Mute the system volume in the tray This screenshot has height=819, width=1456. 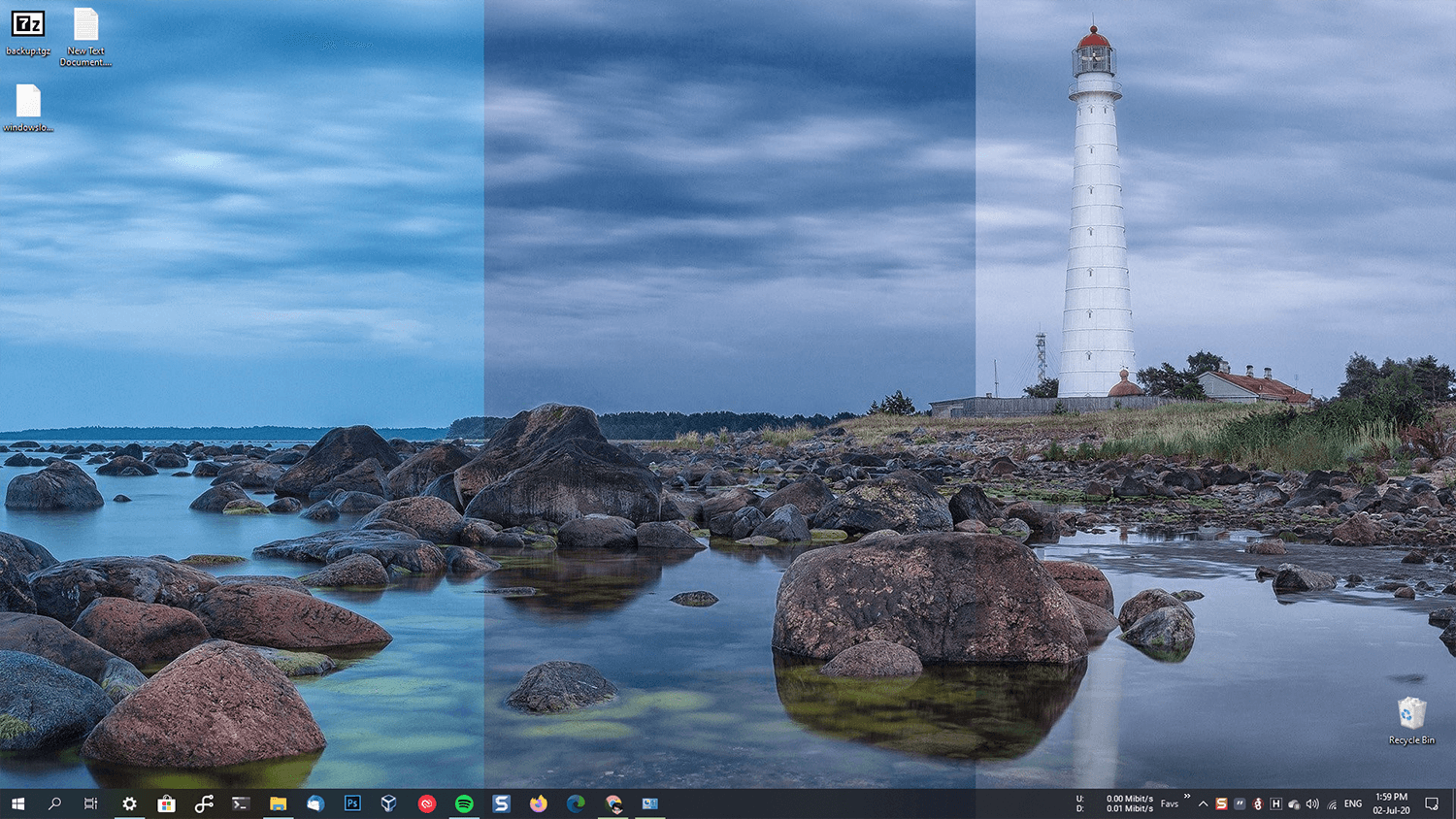[1311, 803]
